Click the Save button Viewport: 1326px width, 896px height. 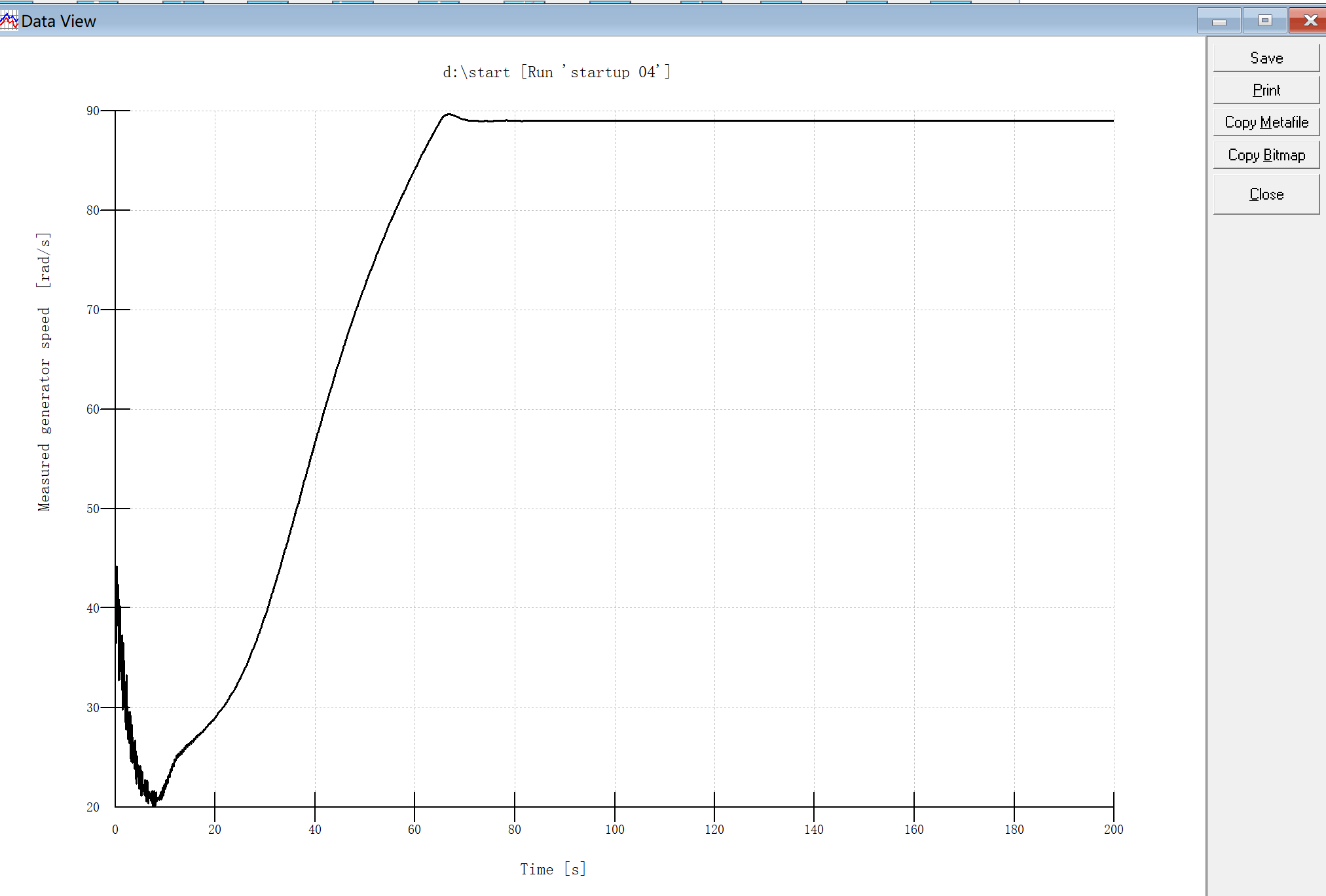(1266, 58)
